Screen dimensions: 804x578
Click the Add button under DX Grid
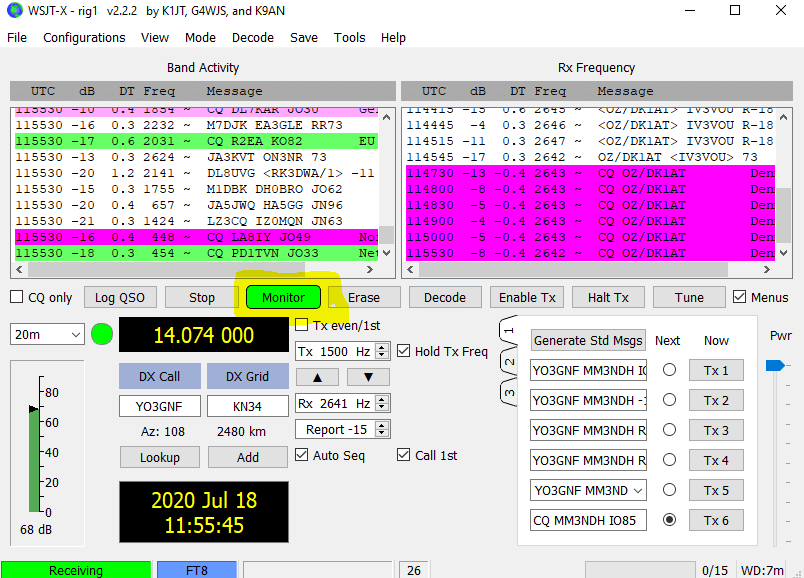[248, 457]
